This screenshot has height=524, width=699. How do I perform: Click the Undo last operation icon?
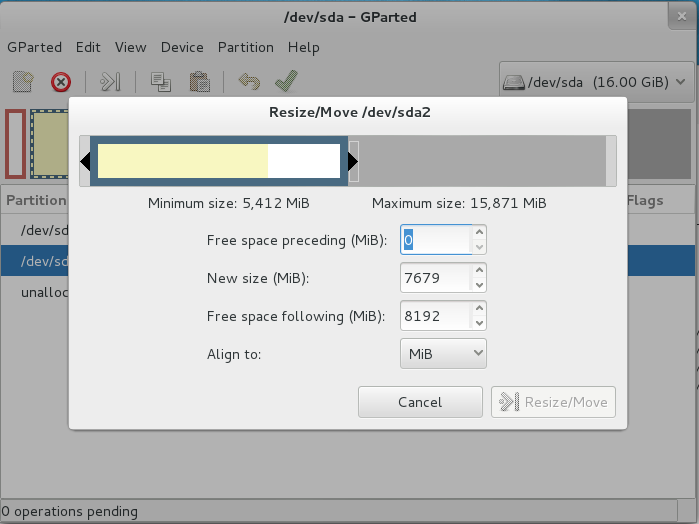pyautogui.click(x=249, y=82)
